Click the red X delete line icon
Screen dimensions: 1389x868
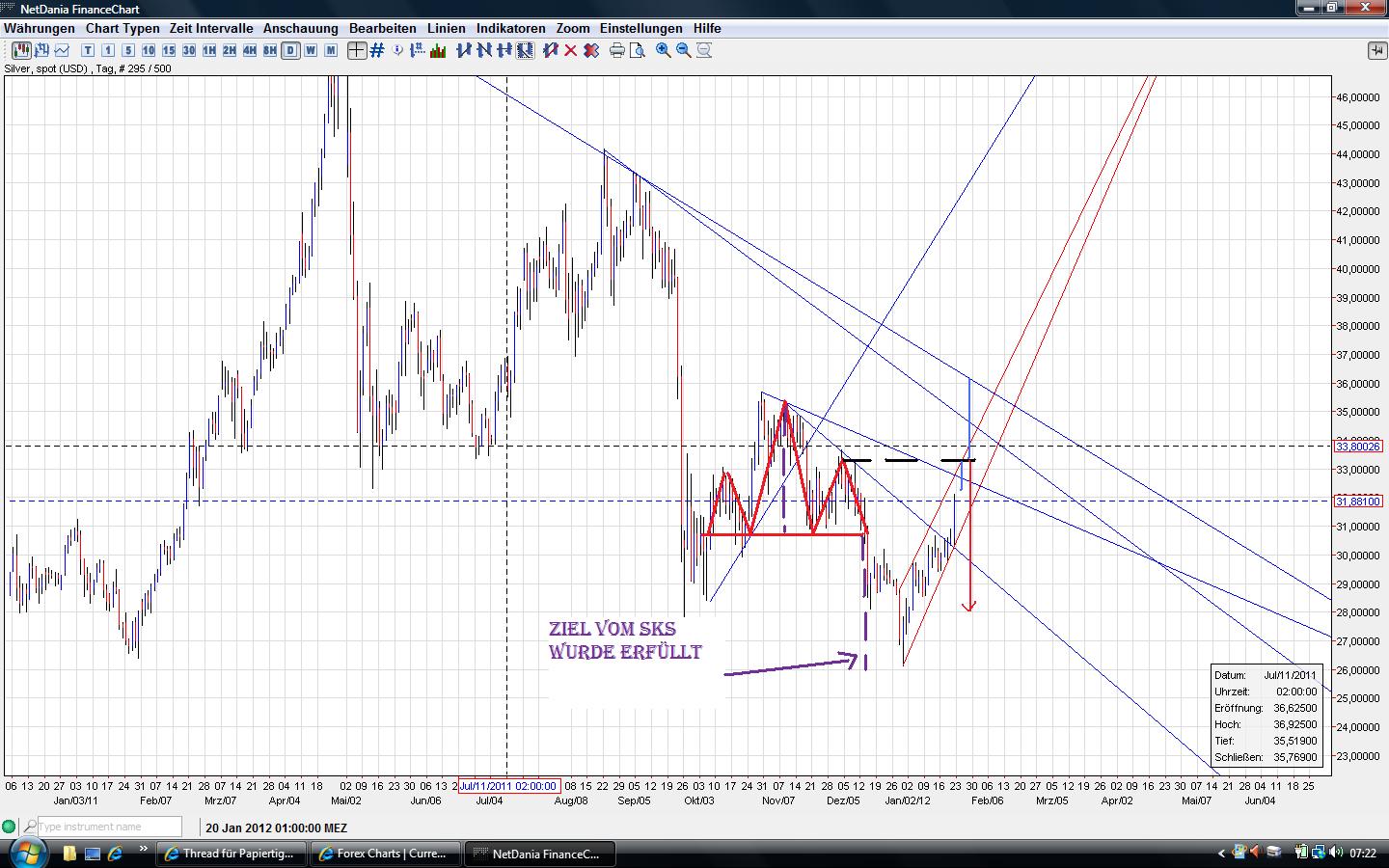coord(571,50)
